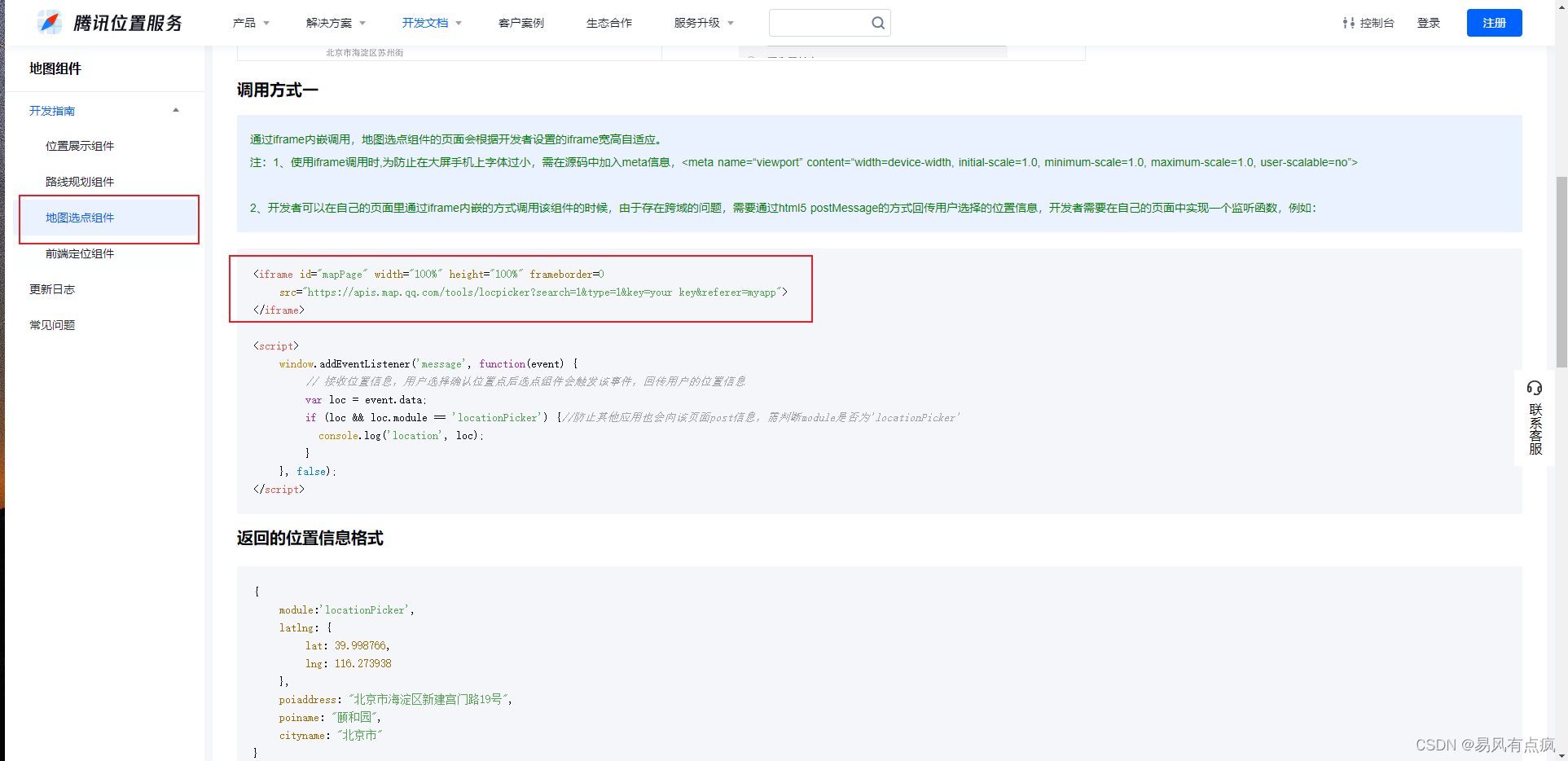The image size is (1568, 761).
Task: Open the 解决方案 dropdown menu
Action: [336, 23]
